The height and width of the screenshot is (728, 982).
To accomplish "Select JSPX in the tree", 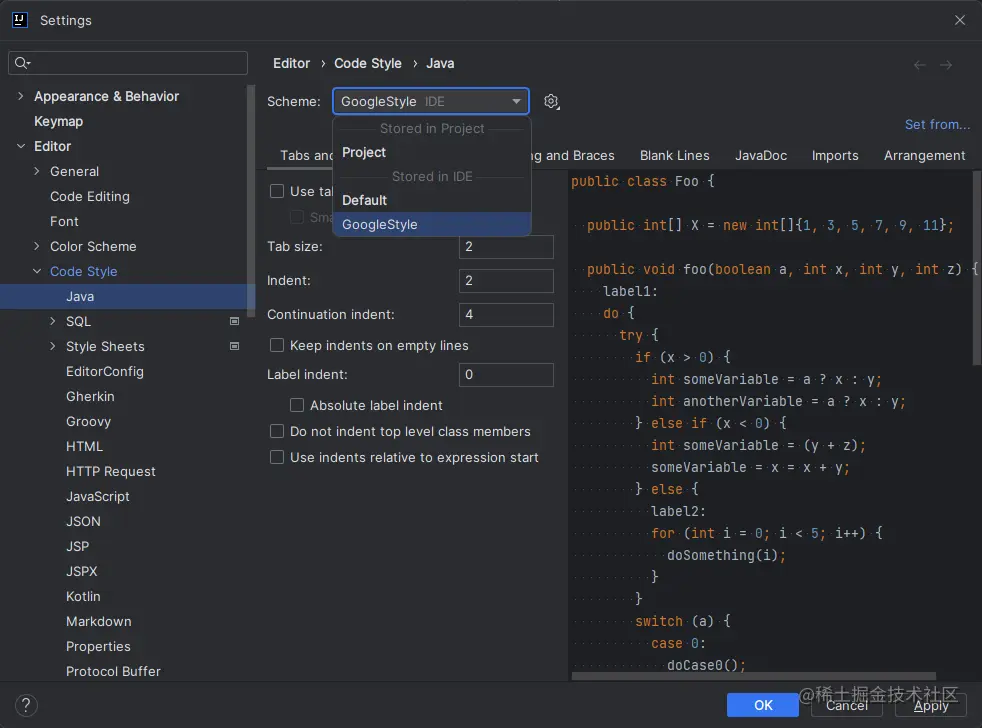I will coord(82,571).
